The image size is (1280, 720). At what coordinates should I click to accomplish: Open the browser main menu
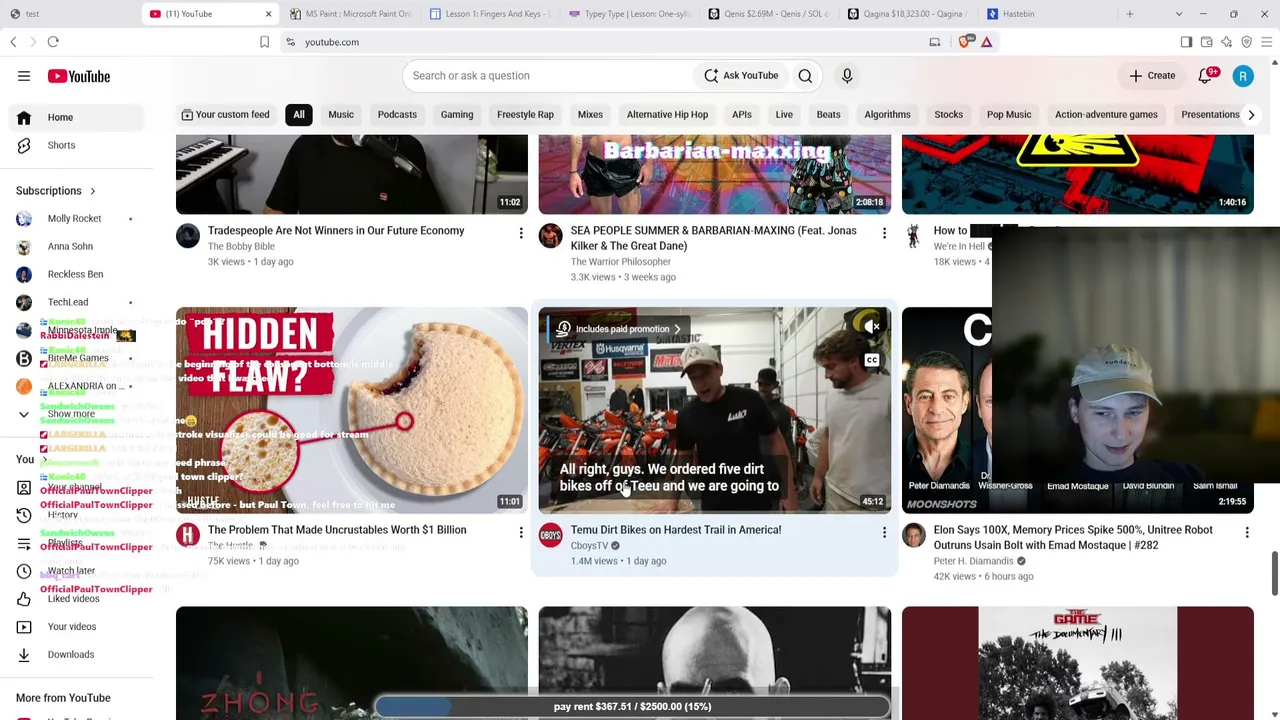(1266, 42)
